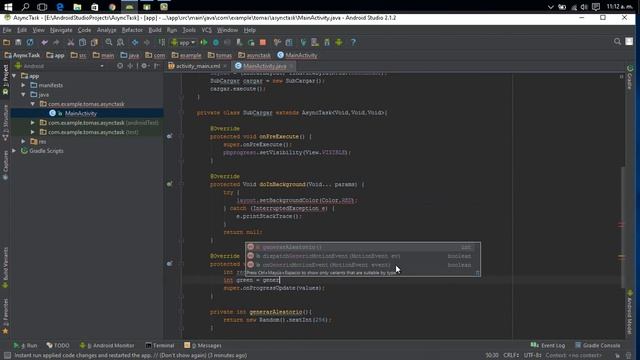Viewport: 640px width, 360px height.
Task: Toggle the Android Model side tab
Action: coord(630,312)
